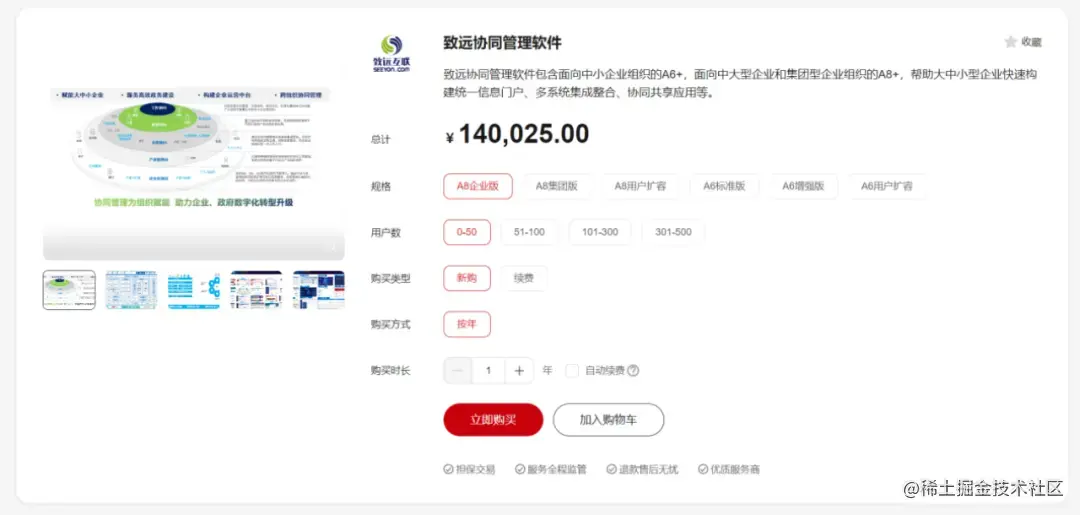Select the 51-100 user count option
The image size is (1080, 515).
(x=529, y=232)
